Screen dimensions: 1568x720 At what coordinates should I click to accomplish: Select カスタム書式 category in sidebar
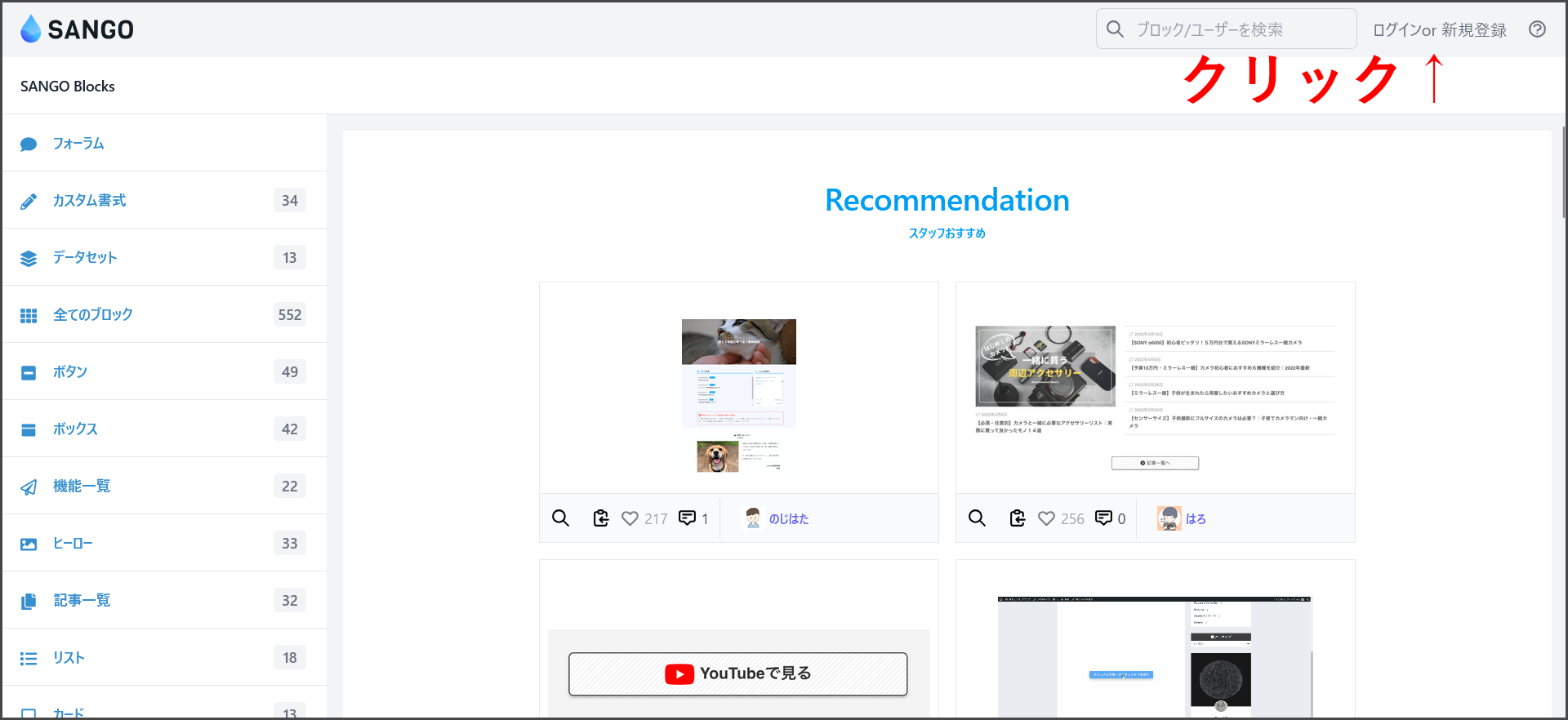coord(89,201)
